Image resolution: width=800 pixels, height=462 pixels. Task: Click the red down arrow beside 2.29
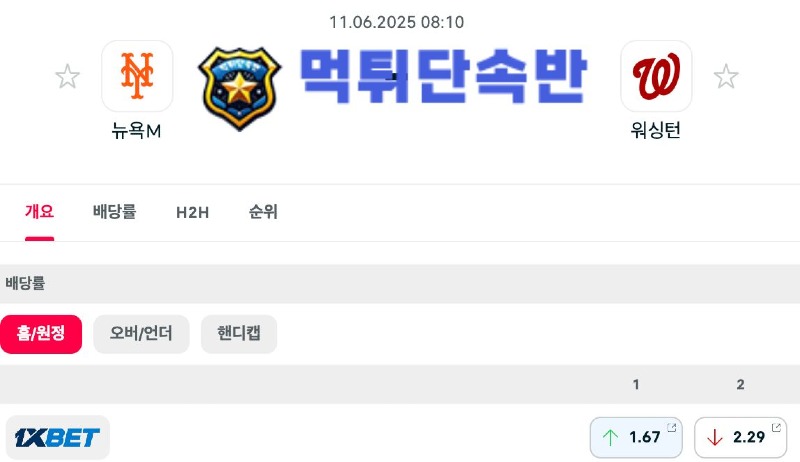point(715,438)
